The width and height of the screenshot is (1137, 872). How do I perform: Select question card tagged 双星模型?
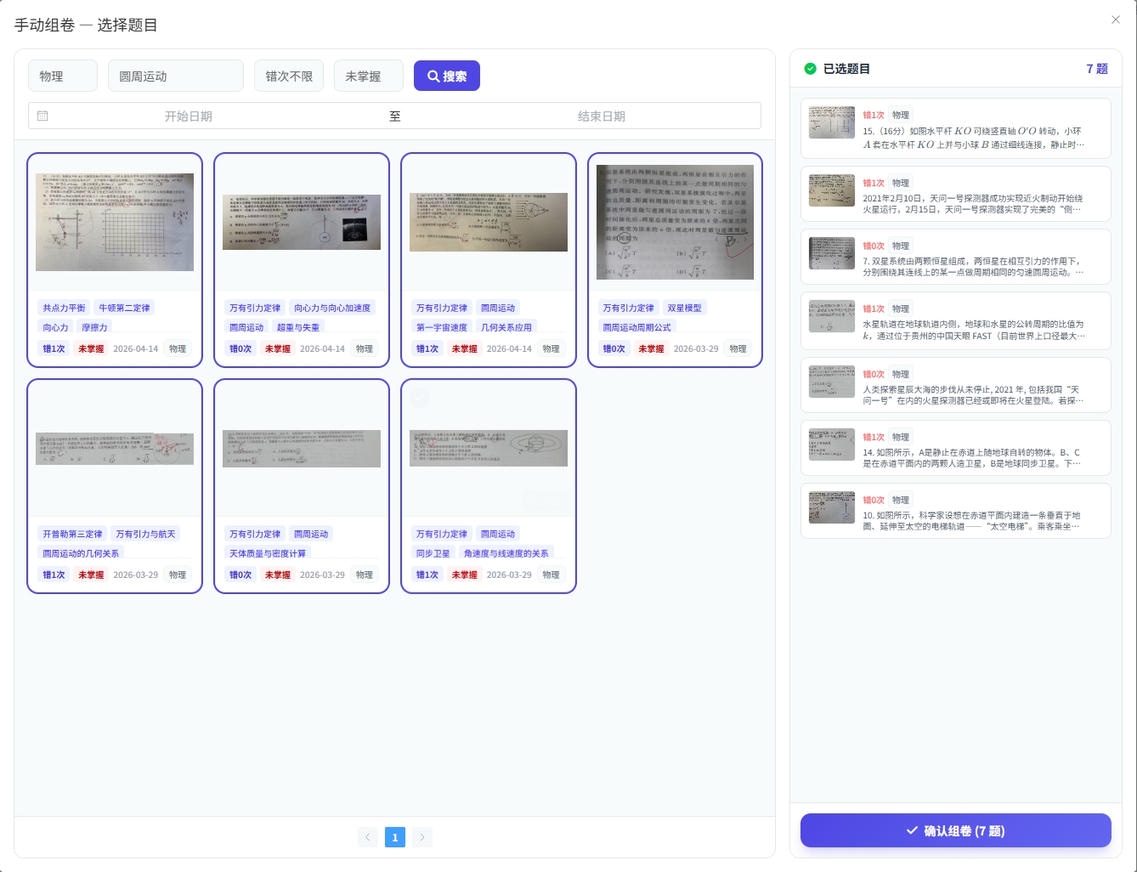click(675, 259)
